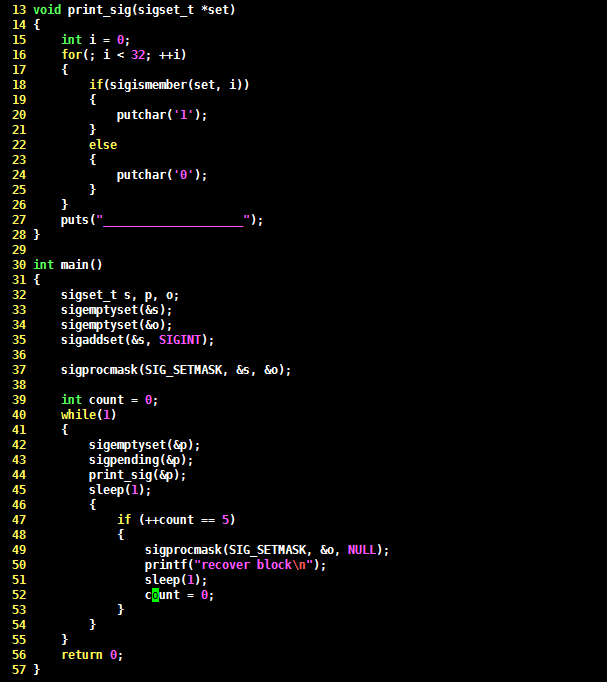
Task: Click line number 29 in the gutter
Action: 19,250
